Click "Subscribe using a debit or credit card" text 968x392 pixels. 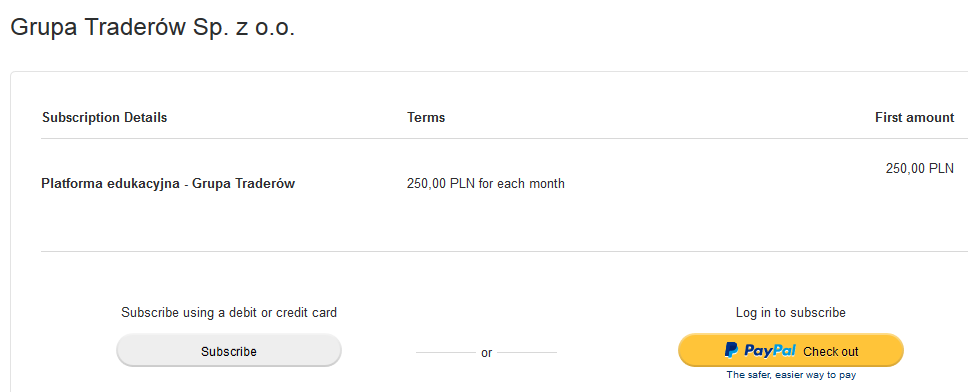coord(229,312)
